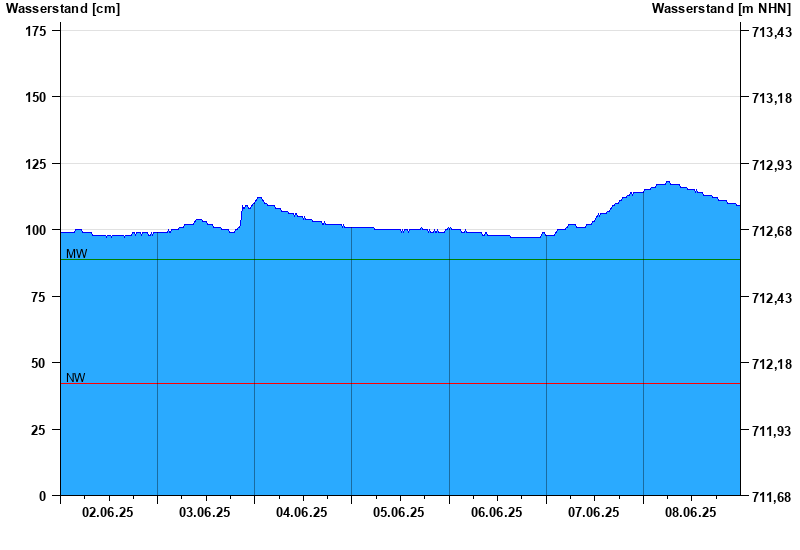Click the right axis value 711,93
800x550 pixels.
pos(772,431)
